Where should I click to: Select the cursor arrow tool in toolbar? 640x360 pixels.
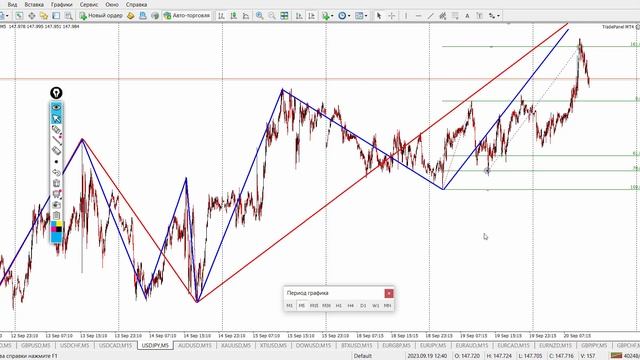coord(379,16)
